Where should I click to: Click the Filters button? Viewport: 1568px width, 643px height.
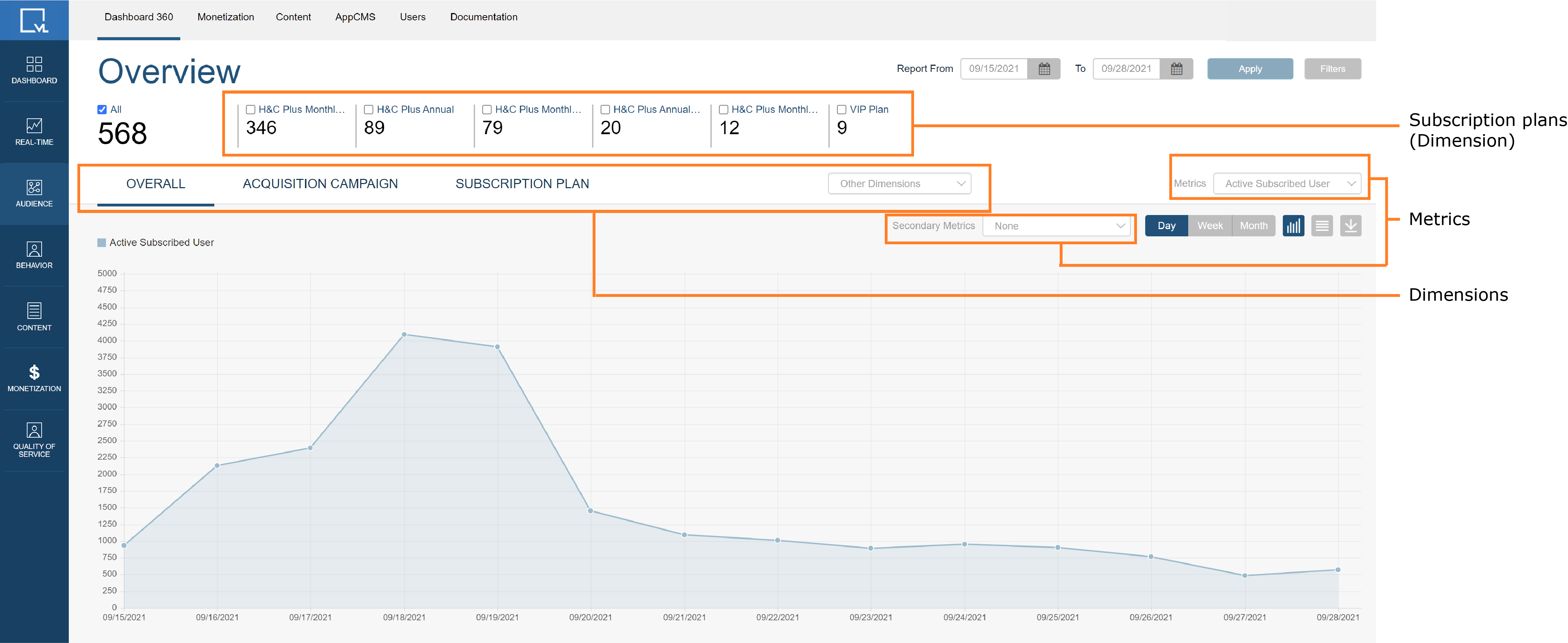click(1332, 69)
